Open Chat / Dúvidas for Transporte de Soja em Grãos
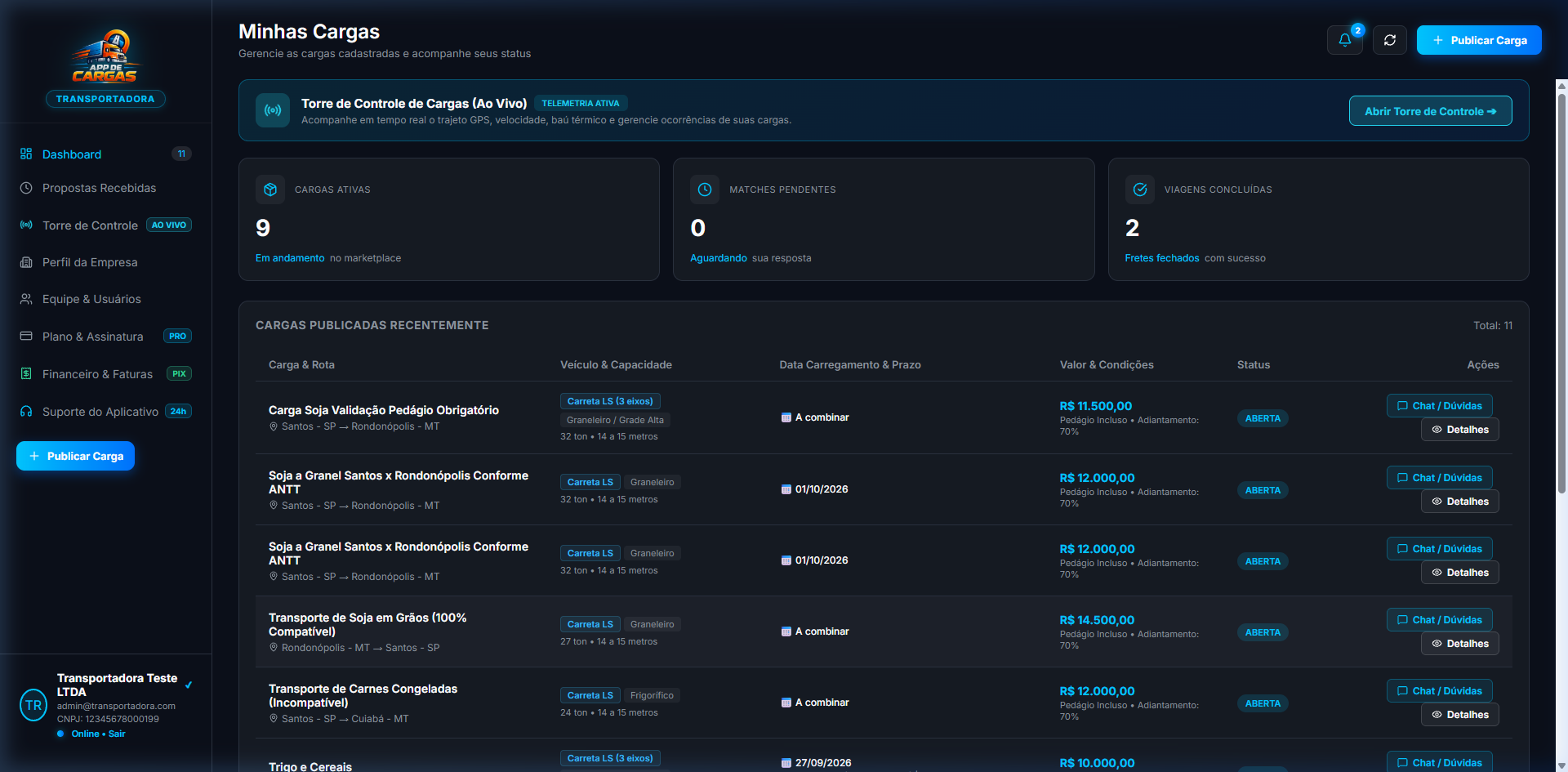Image resolution: width=1568 pixels, height=772 pixels. (x=1439, y=620)
